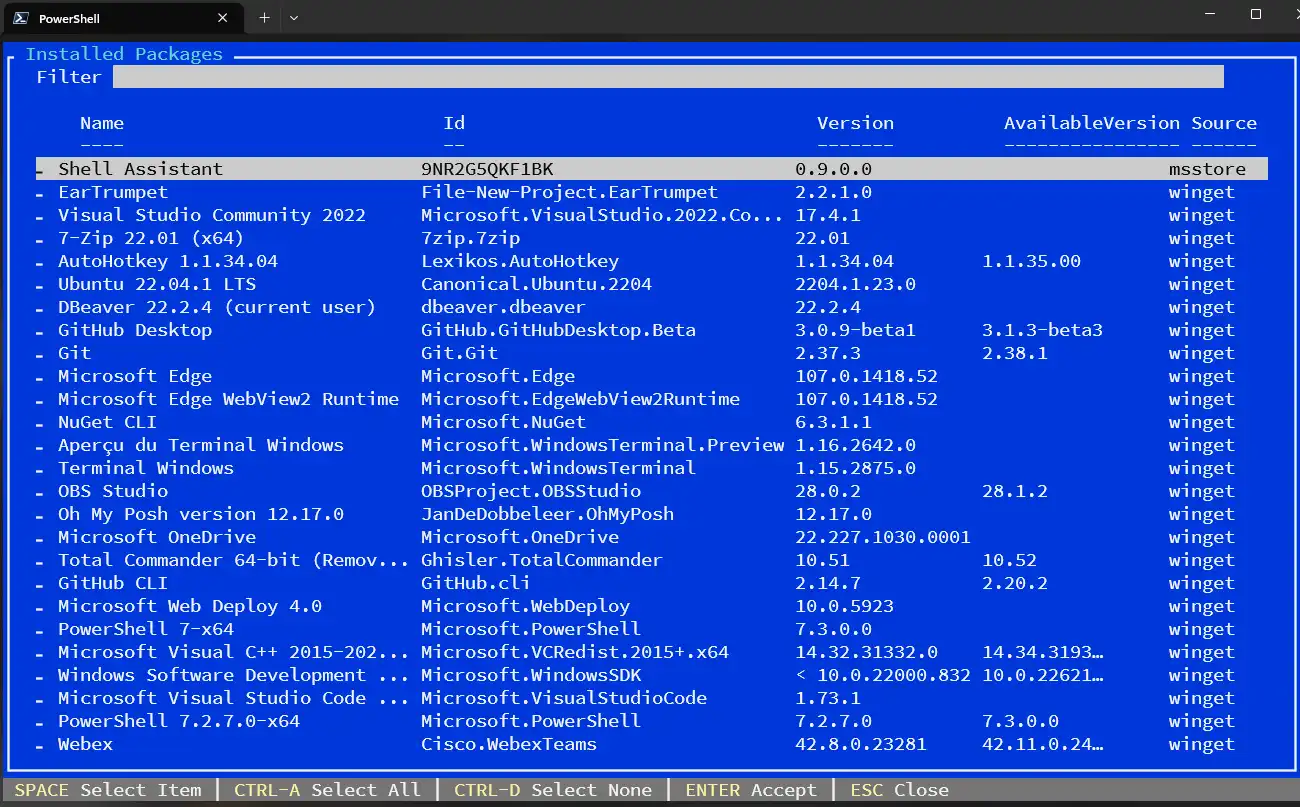The height and width of the screenshot is (807, 1300).
Task: Open the new-tab profile dropdown
Action: 293,18
